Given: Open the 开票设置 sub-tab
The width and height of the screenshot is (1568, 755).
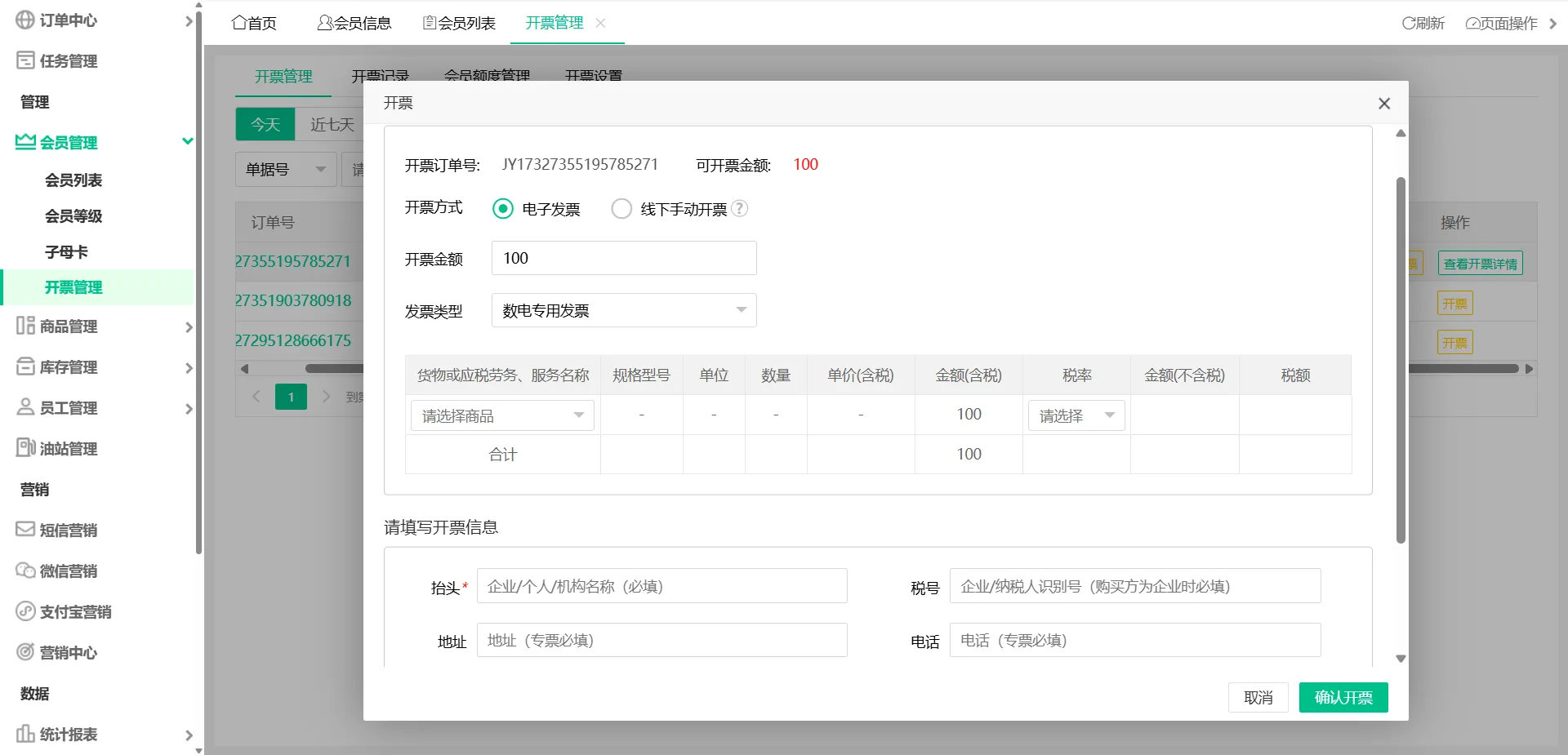Looking at the screenshot, I should pos(594,75).
